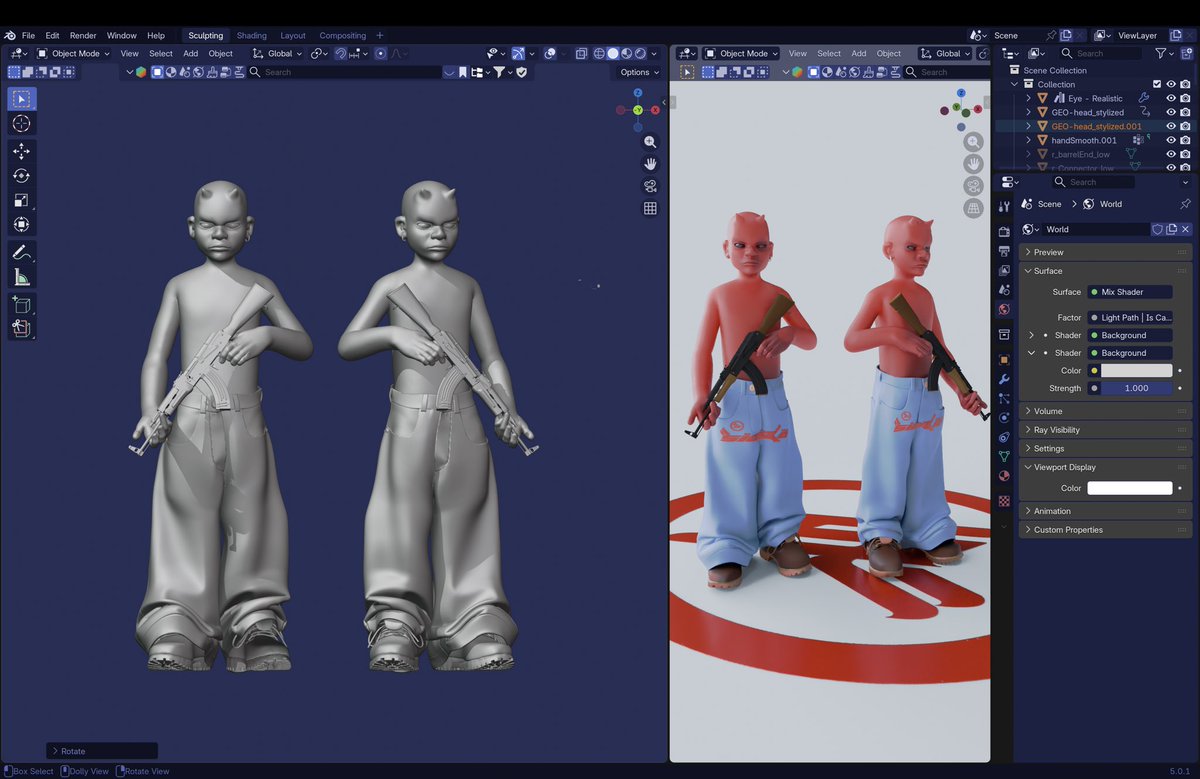Collapse the Surface panel
1200x779 pixels.
[x=1105, y=271]
